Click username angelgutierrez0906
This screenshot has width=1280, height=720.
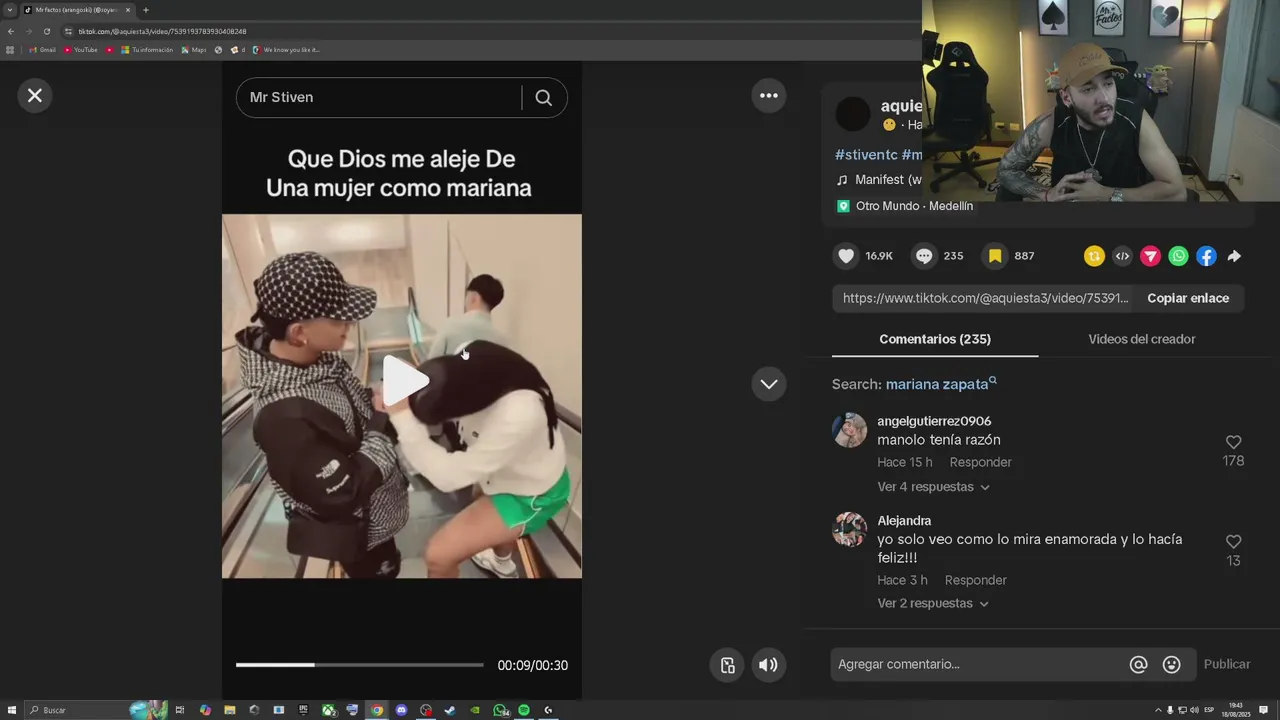click(934, 421)
